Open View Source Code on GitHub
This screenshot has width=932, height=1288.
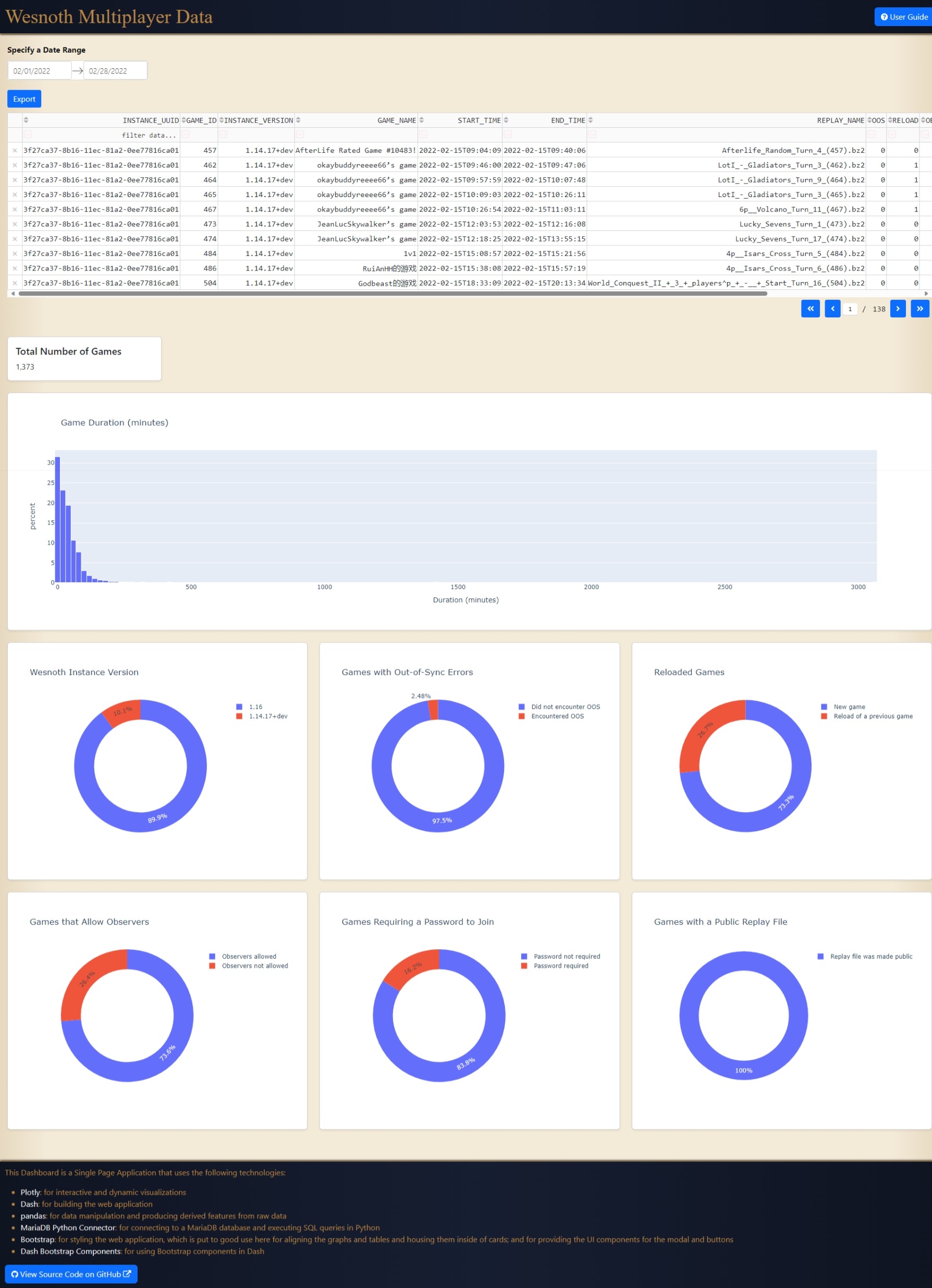(71, 1274)
